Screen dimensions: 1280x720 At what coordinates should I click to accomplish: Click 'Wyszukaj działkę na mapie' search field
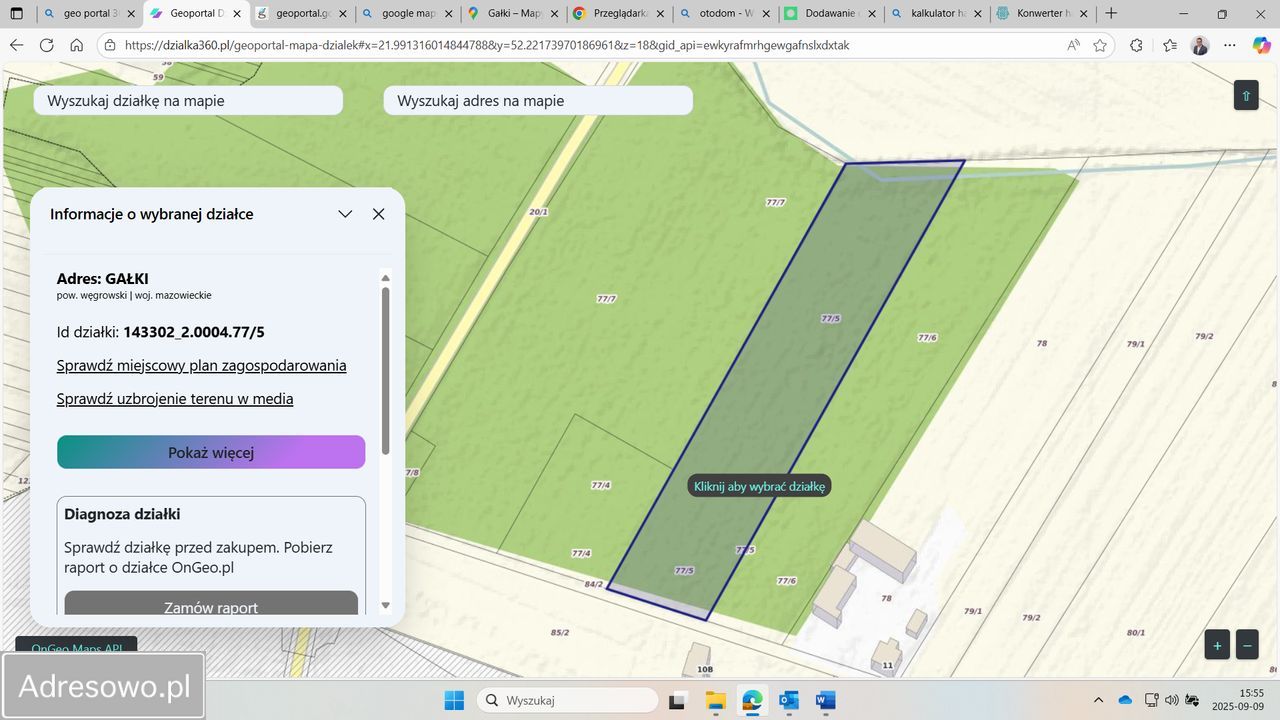188,101
